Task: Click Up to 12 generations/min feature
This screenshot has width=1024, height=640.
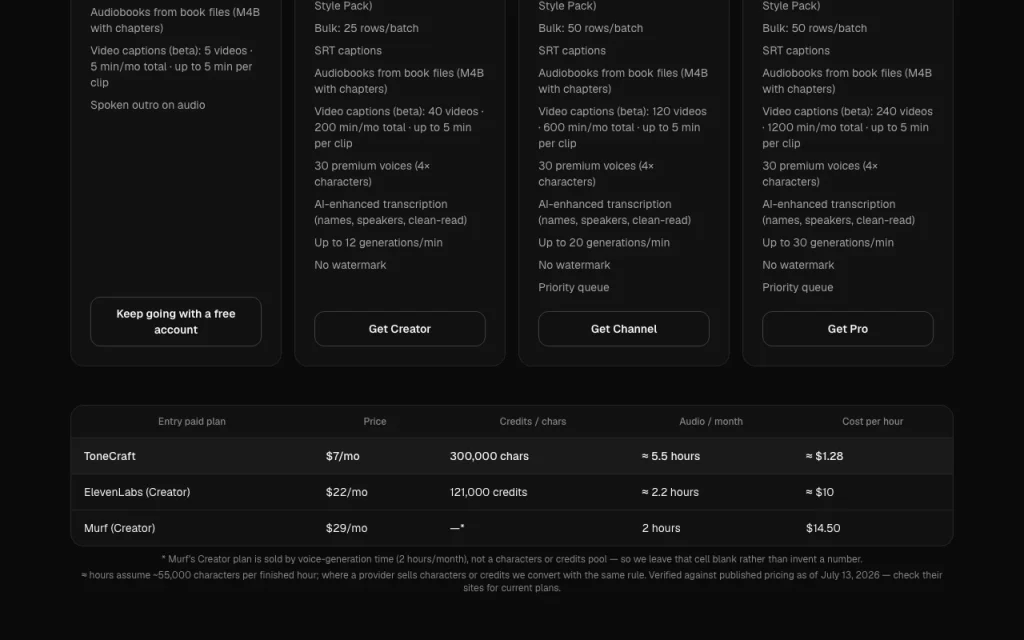Action: (x=378, y=242)
